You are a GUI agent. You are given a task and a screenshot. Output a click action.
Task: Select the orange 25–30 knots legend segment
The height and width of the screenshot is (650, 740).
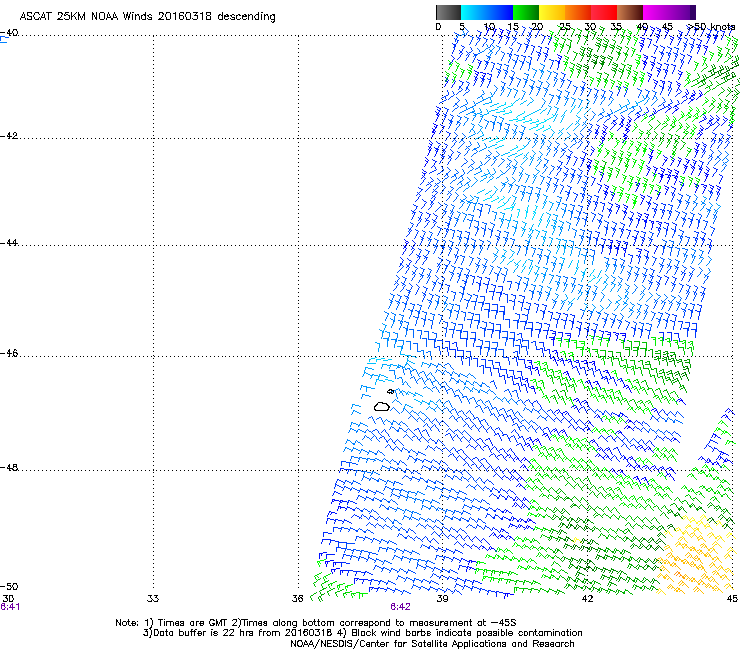(578, 12)
